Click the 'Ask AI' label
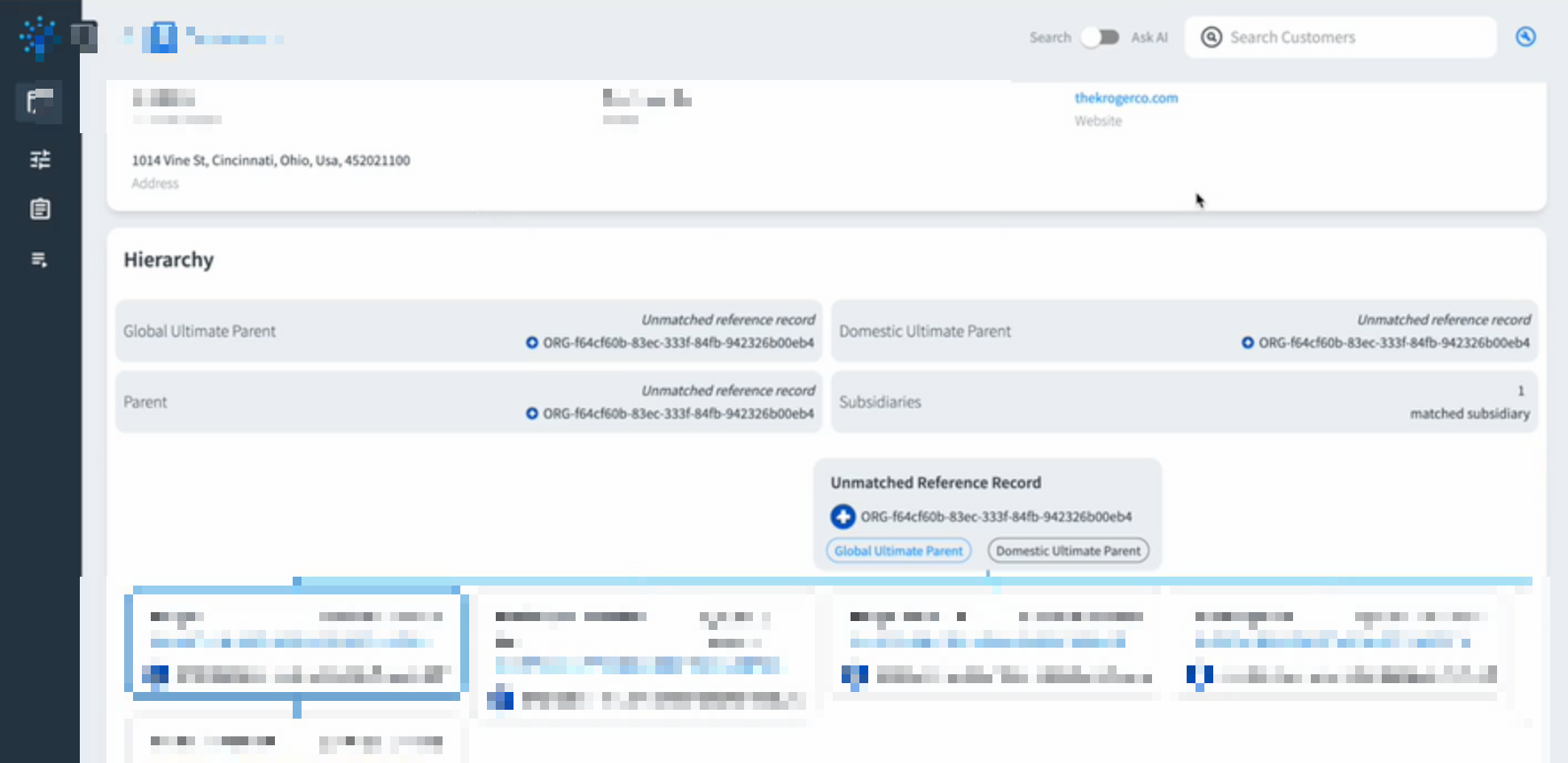 point(1149,37)
